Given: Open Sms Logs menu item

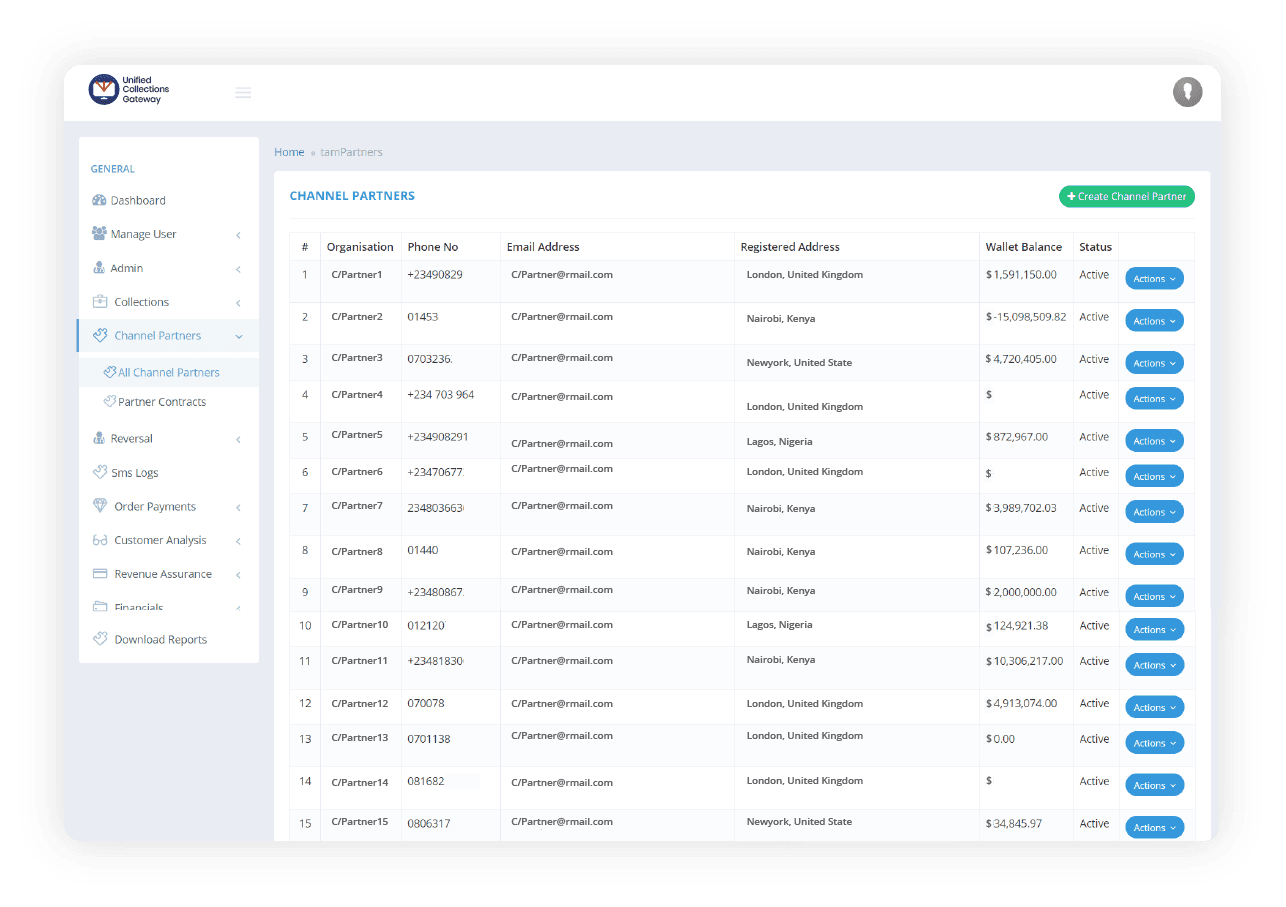Looking at the screenshot, I should pos(168,472).
